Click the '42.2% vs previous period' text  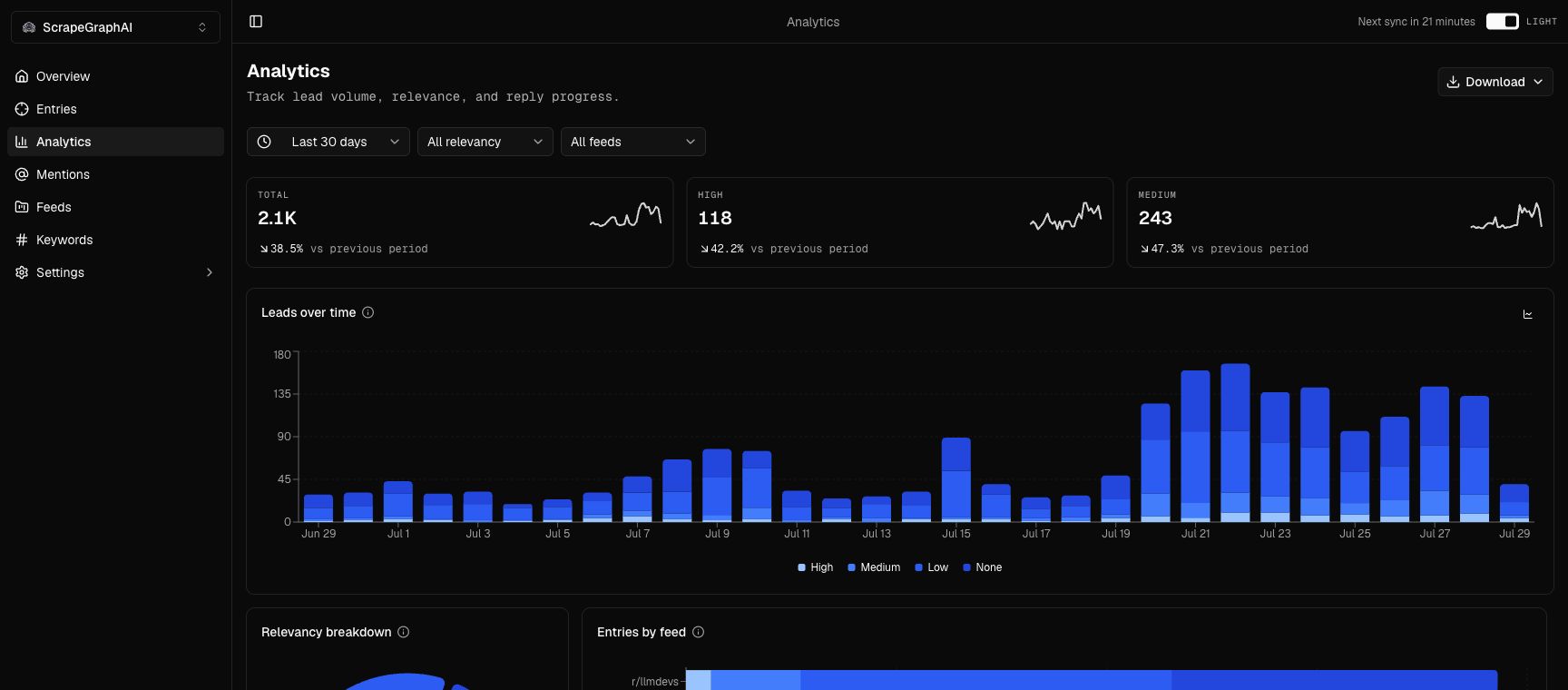pyautogui.click(x=784, y=249)
